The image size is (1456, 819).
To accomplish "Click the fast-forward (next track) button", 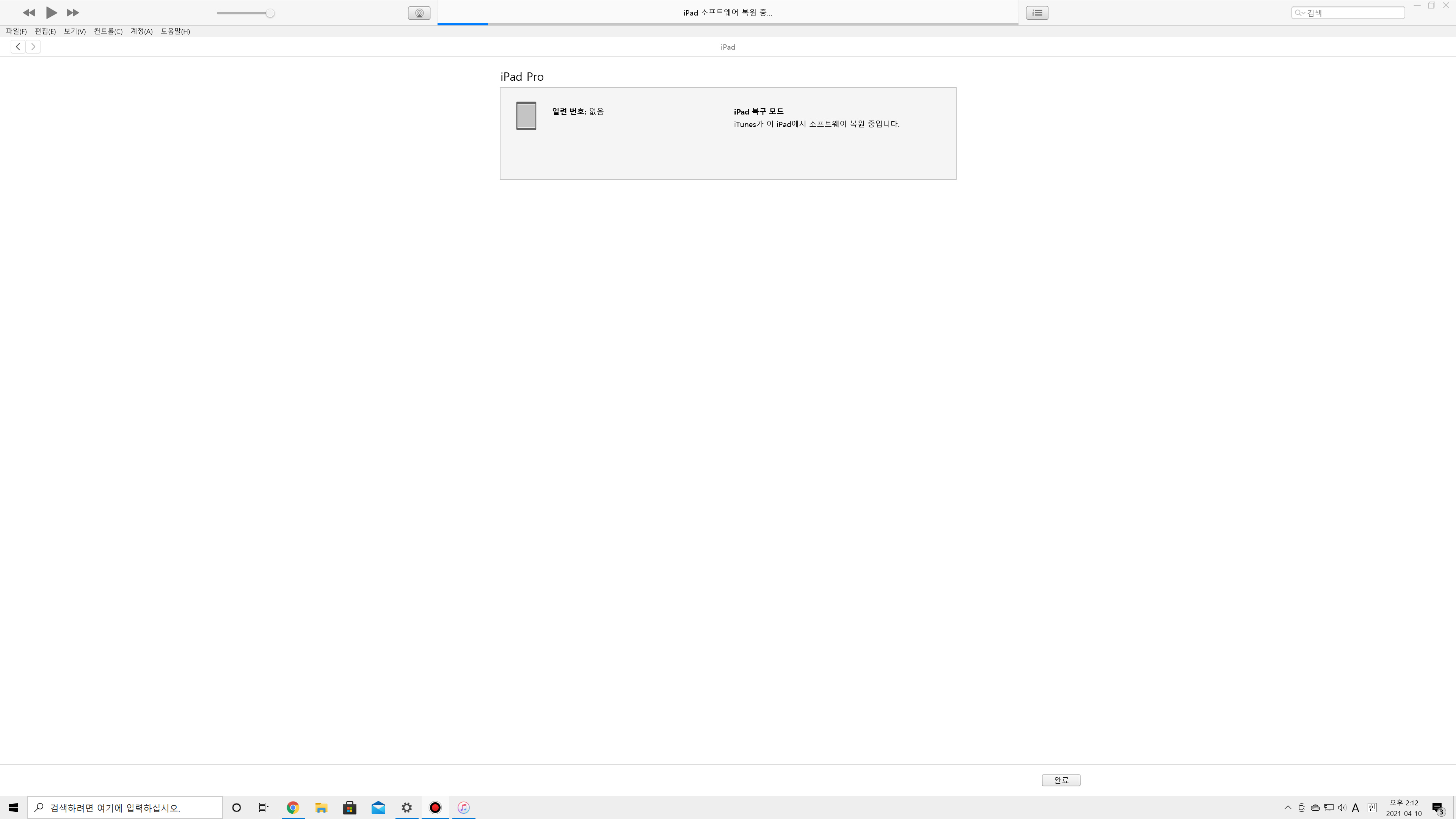I will [72, 13].
